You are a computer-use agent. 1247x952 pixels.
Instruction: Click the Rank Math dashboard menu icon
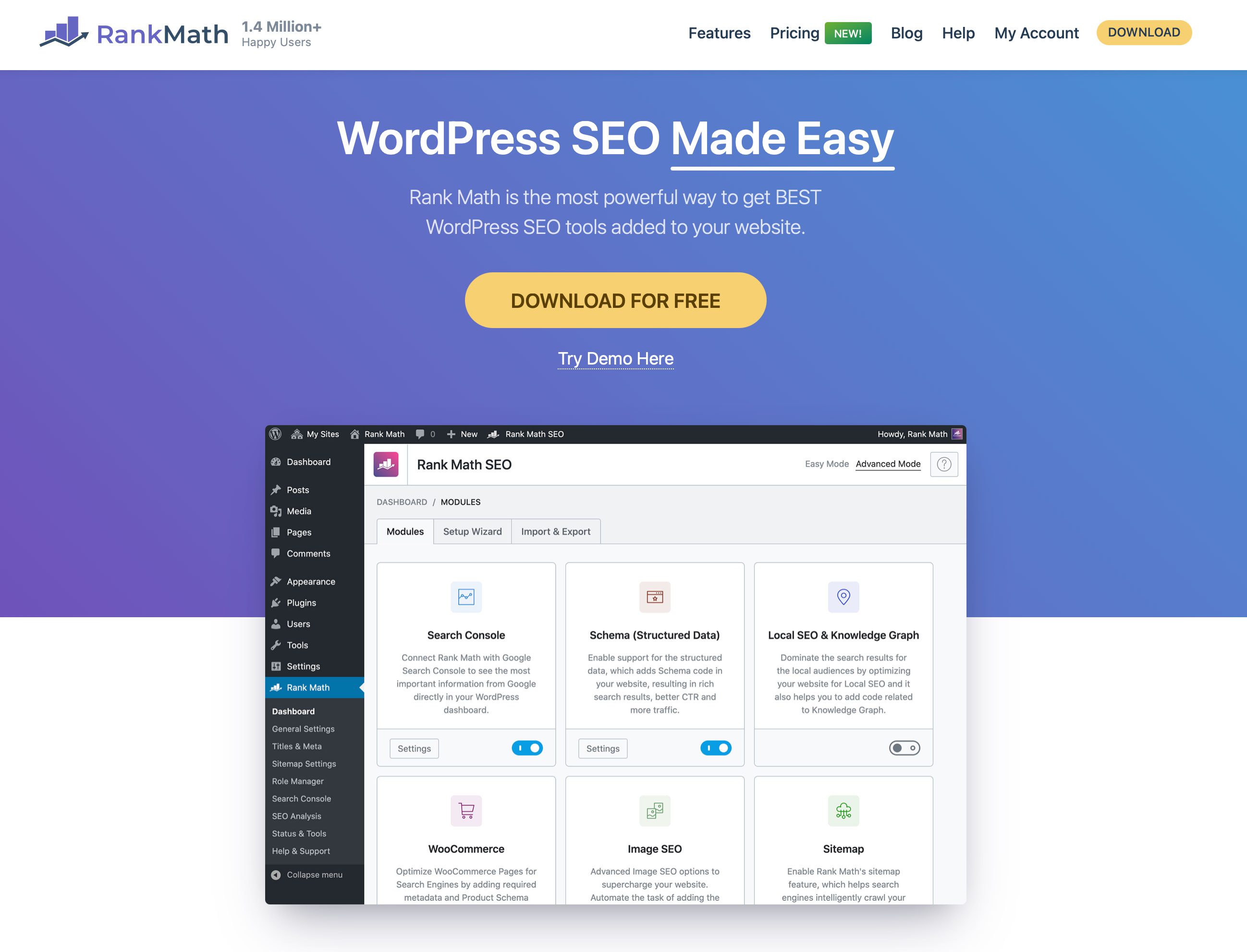(278, 688)
